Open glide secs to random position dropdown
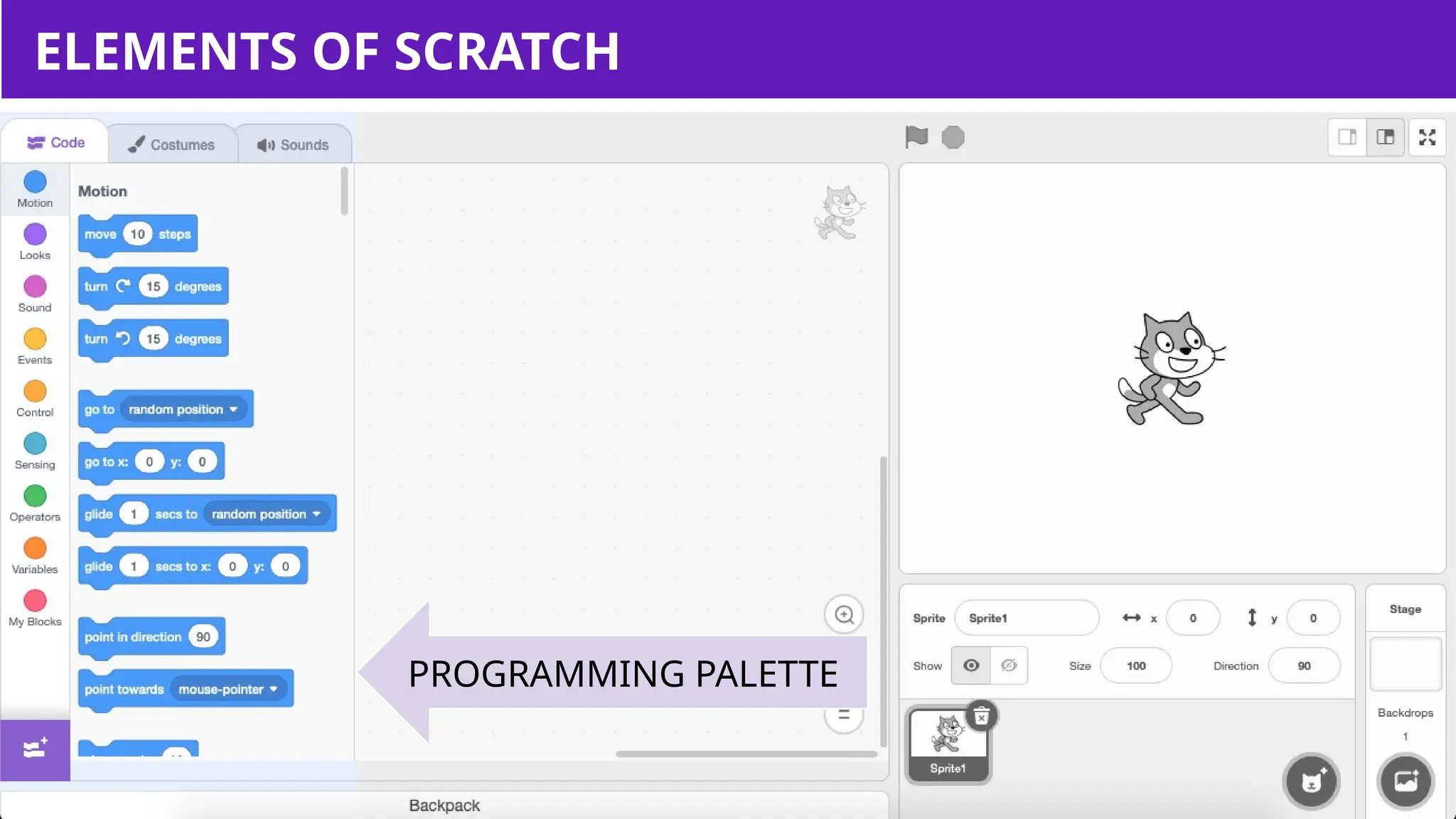 (x=267, y=514)
